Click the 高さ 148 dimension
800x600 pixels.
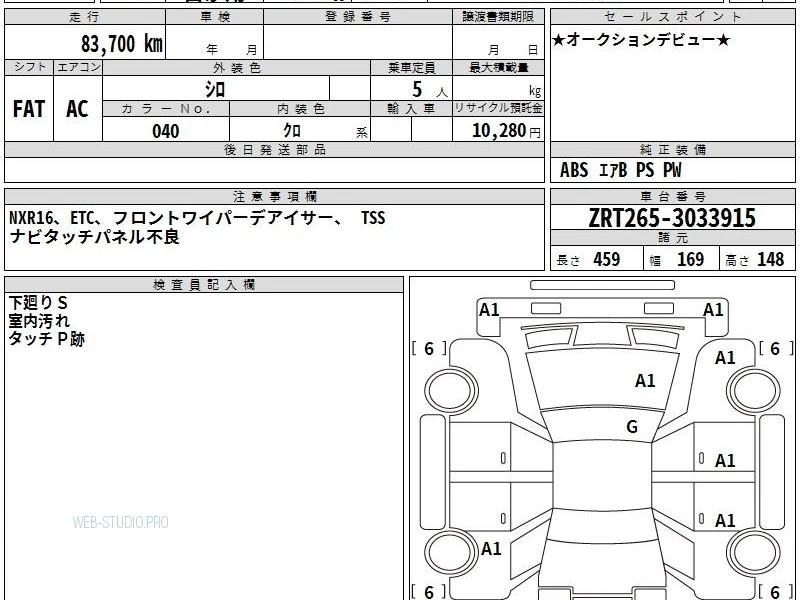click(x=755, y=259)
